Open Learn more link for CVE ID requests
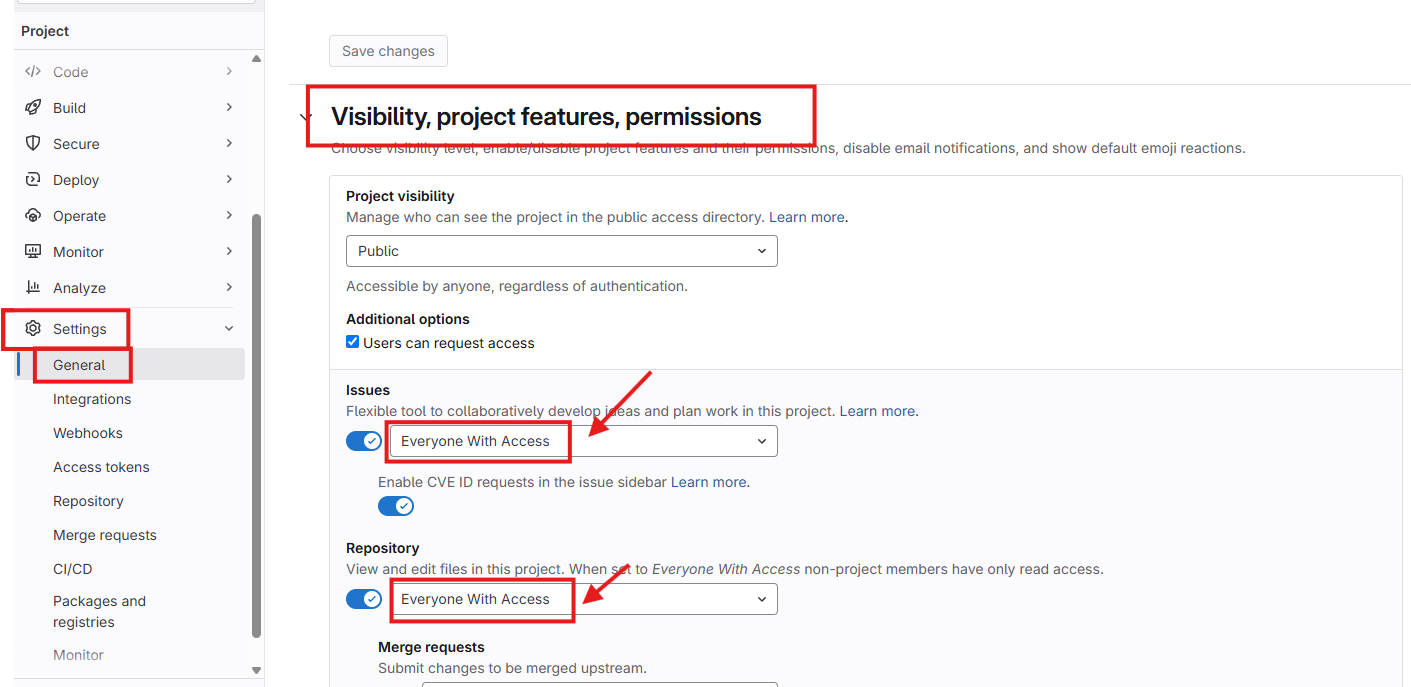 point(708,482)
